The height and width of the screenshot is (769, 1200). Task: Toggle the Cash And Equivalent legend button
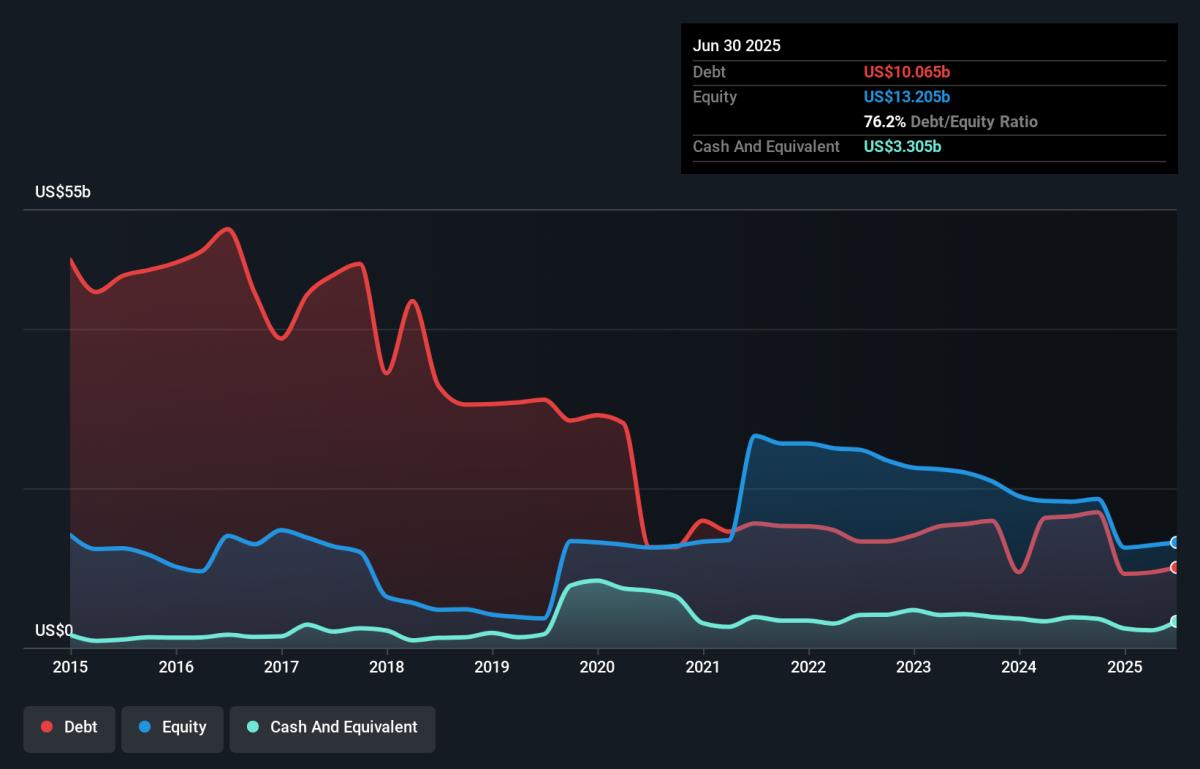click(x=332, y=727)
